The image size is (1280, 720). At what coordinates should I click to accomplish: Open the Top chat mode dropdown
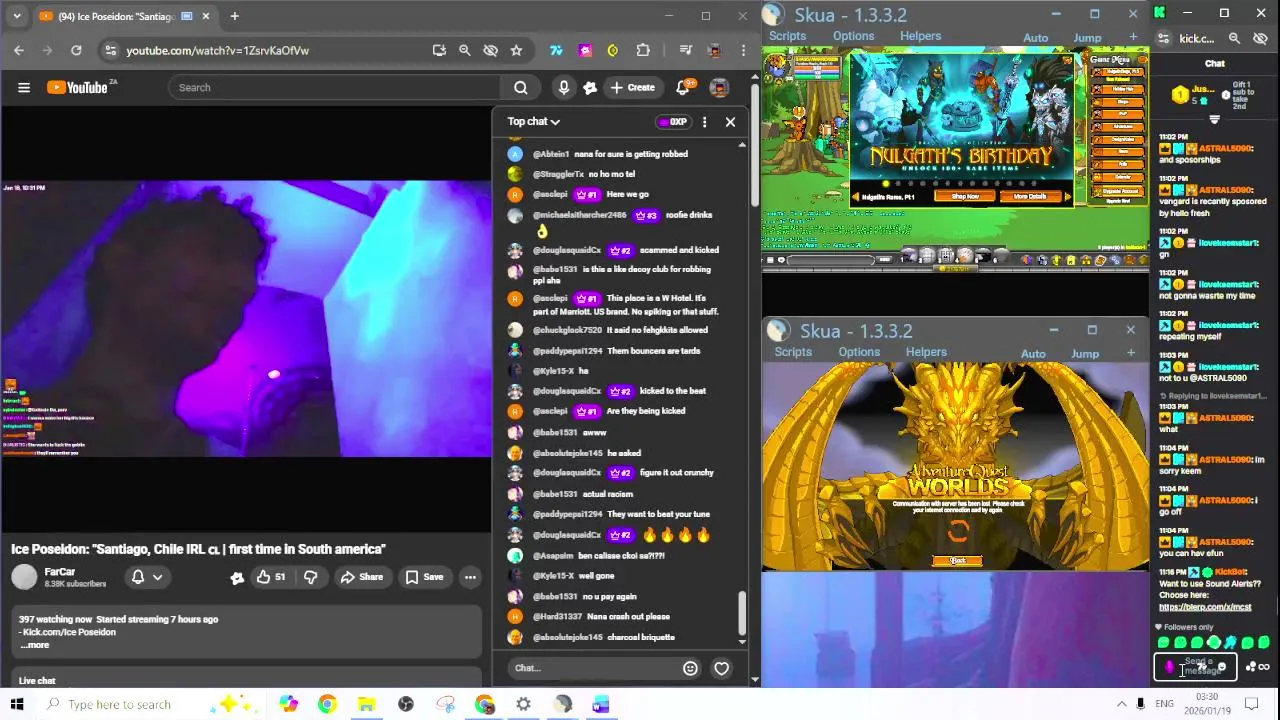[533, 122]
